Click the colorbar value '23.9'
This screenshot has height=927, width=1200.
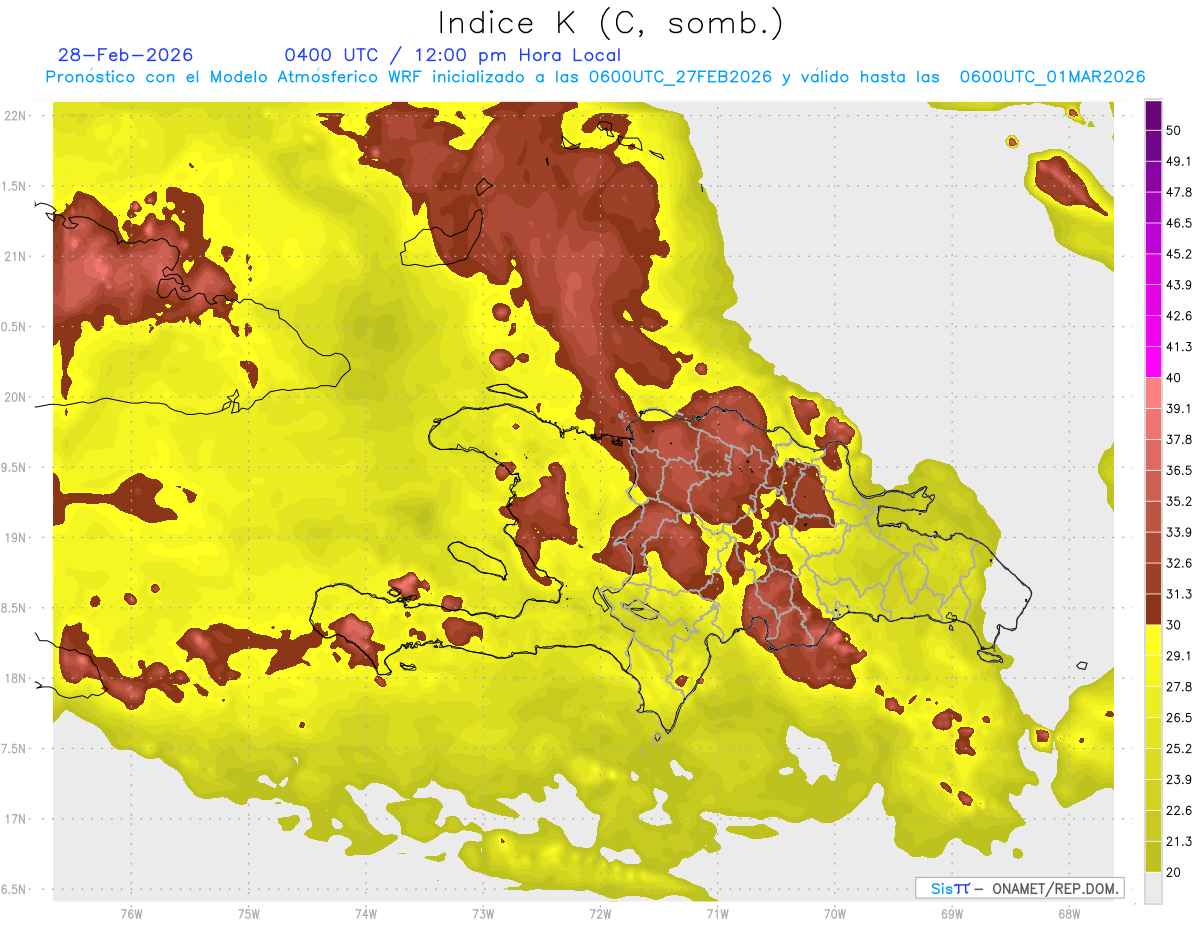click(1179, 780)
